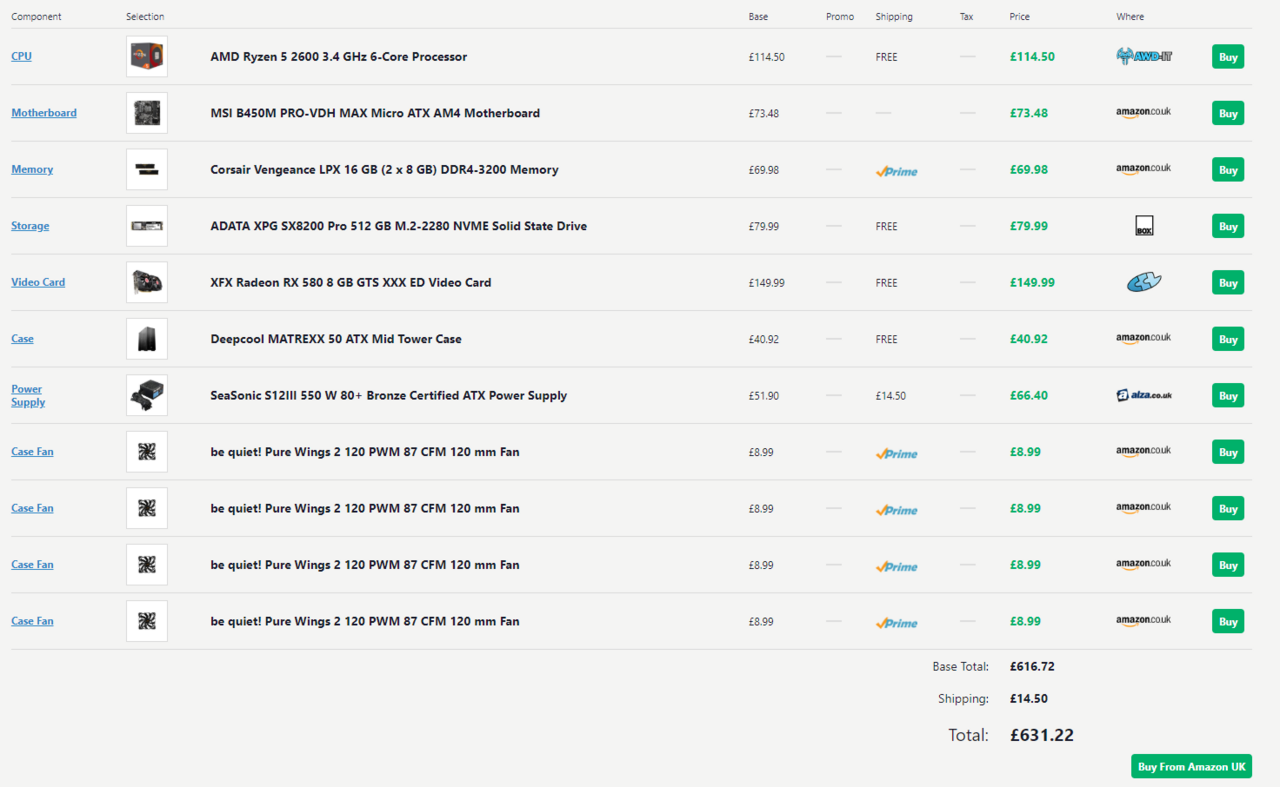Viewport: 1280px width, 787px height.
Task: Click the green £40.92 case price
Action: point(1029,339)
